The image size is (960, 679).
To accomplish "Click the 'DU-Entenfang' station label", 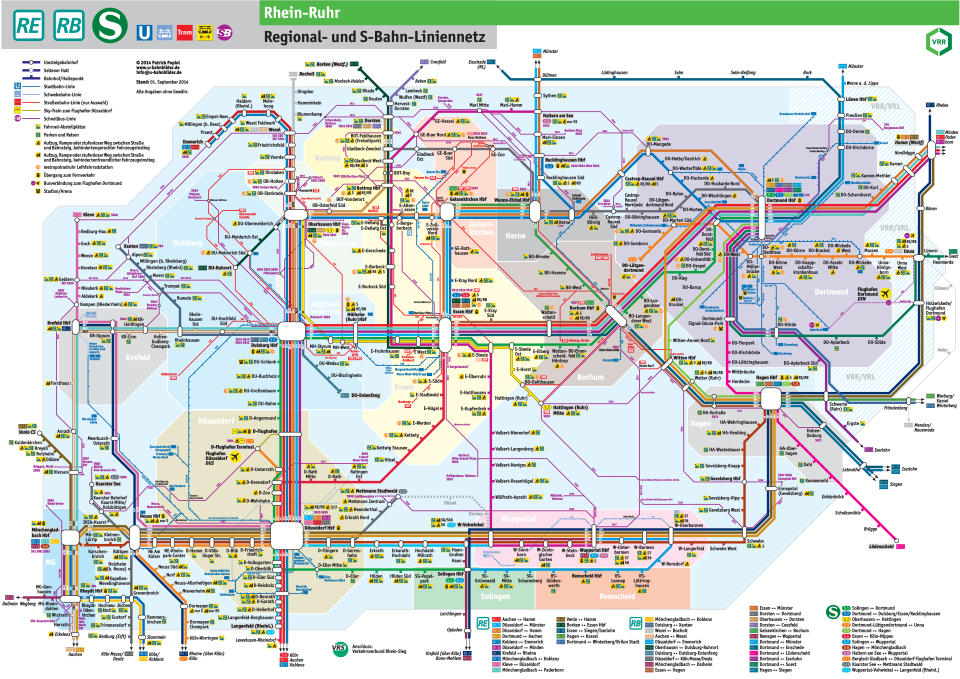I will (x=364, y=396).
